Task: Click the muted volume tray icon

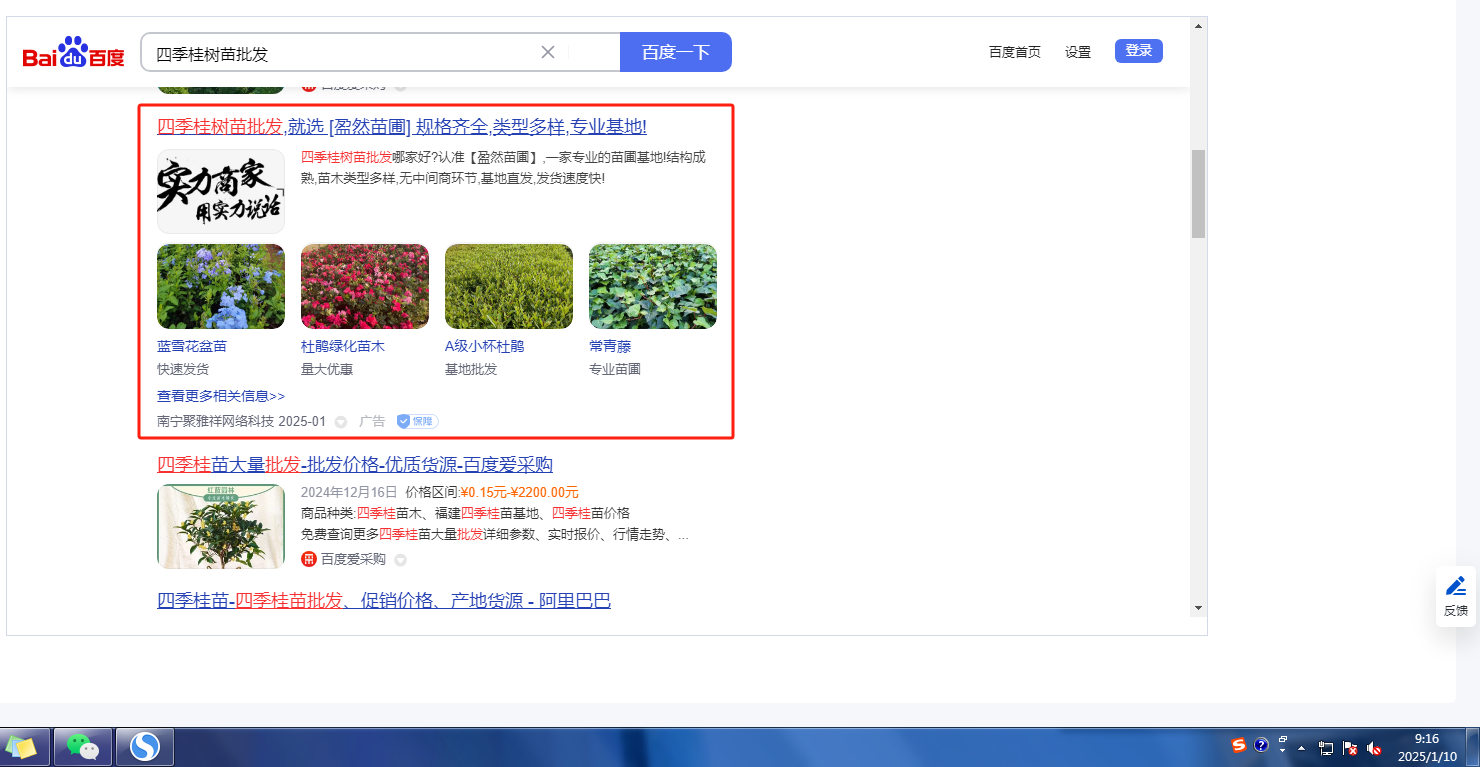Action: coord(1375,748)
